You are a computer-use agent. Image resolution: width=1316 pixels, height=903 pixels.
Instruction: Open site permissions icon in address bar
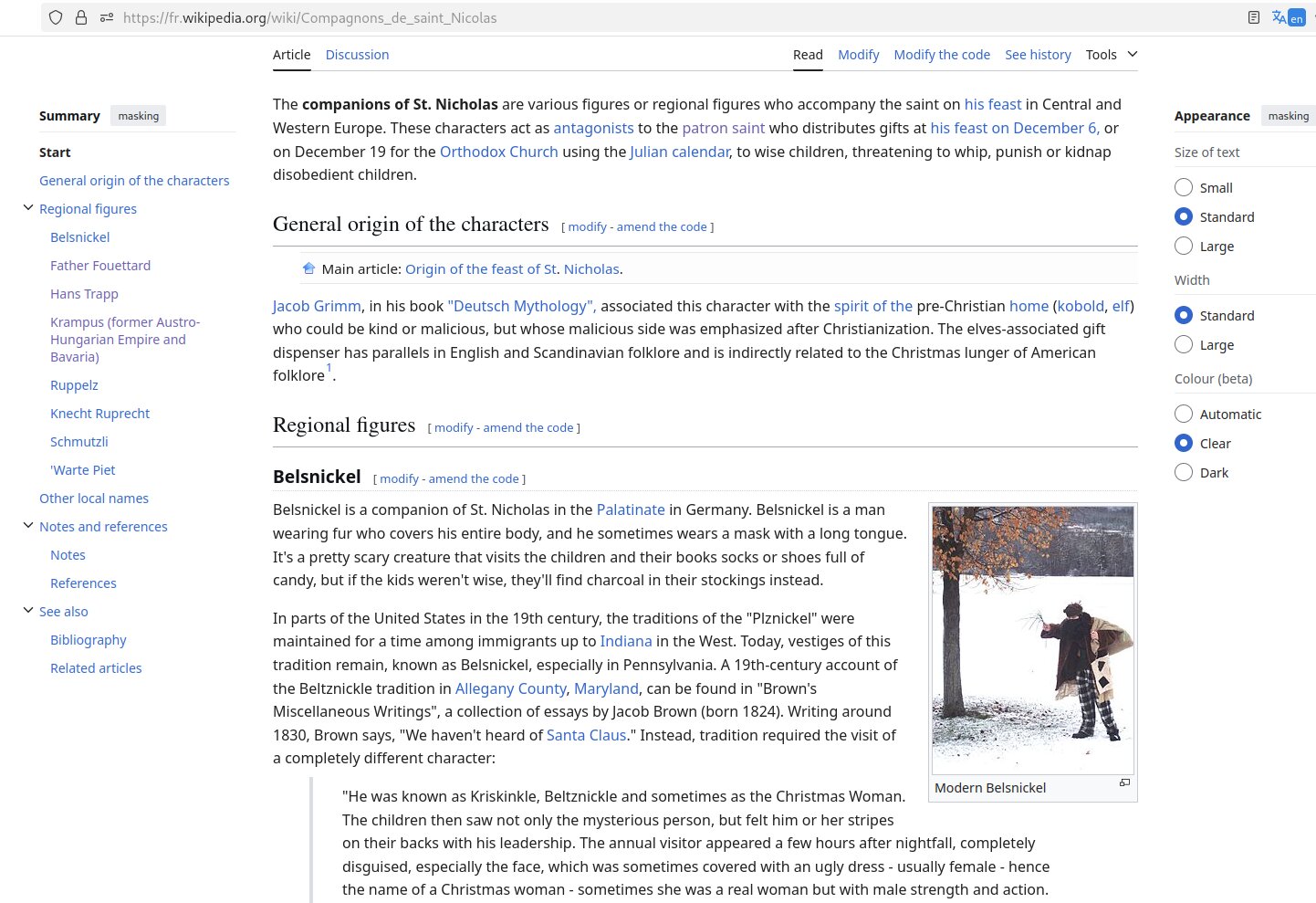[107, 17]
